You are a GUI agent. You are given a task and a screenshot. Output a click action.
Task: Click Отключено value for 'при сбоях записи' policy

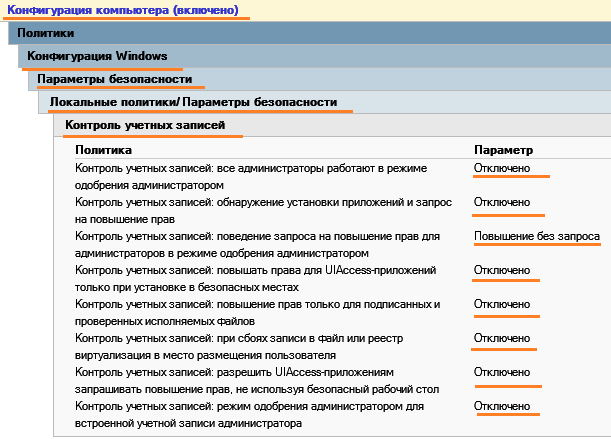click(502, 338)
